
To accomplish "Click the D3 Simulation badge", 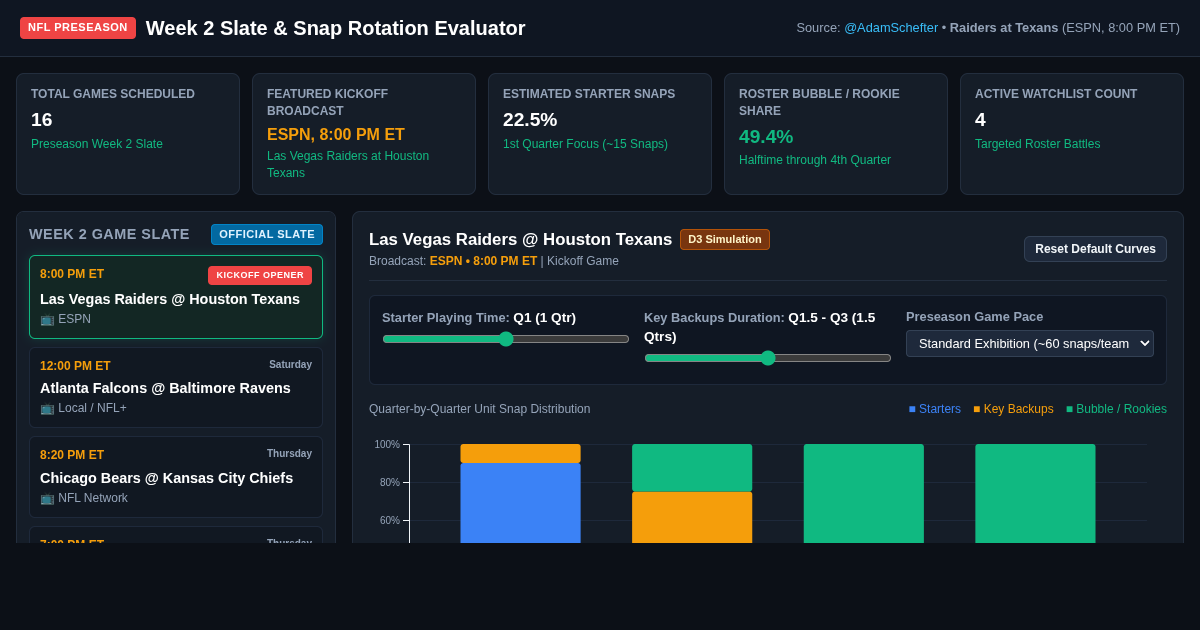I will pyautogui.click(x=725, y=240).
